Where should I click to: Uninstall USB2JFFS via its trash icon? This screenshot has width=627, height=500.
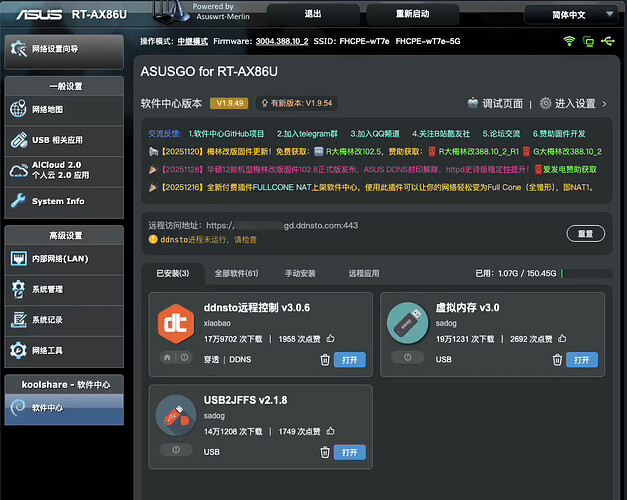[x=324, y=452]
